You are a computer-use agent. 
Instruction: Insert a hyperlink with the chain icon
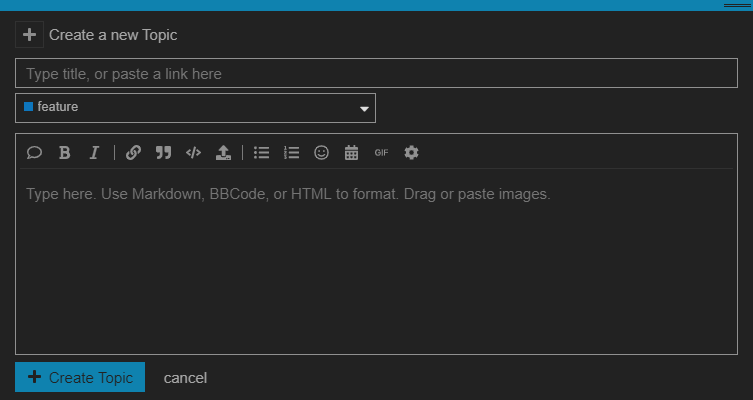(133, 153)
